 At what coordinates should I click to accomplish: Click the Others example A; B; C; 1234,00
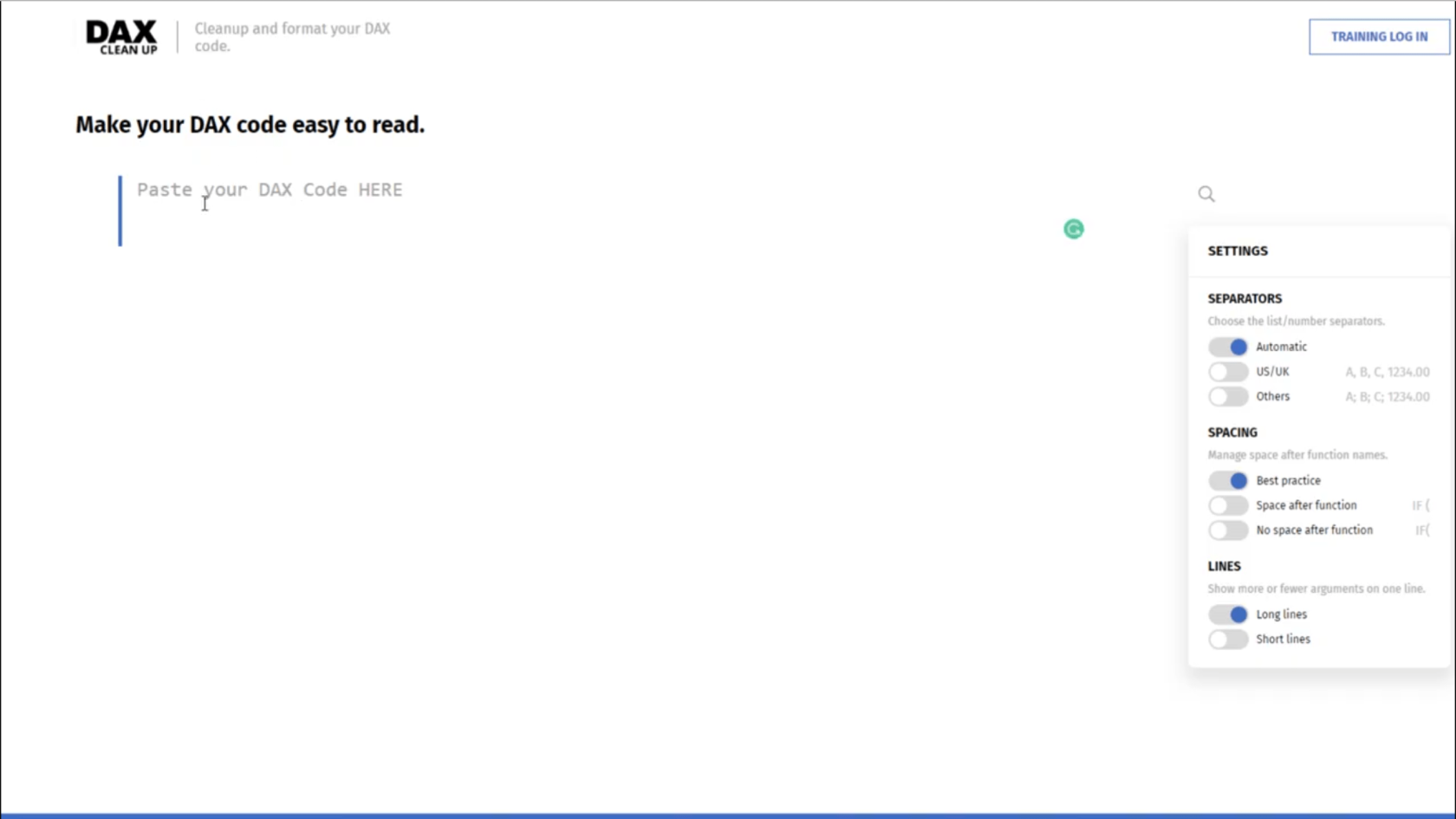(1387, 397)
